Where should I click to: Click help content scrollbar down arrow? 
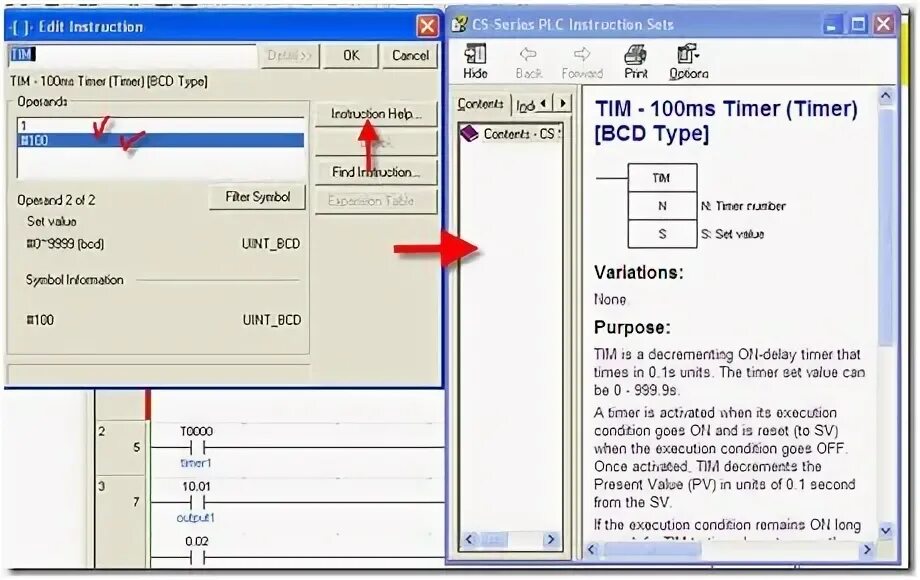tap(886, 531)
